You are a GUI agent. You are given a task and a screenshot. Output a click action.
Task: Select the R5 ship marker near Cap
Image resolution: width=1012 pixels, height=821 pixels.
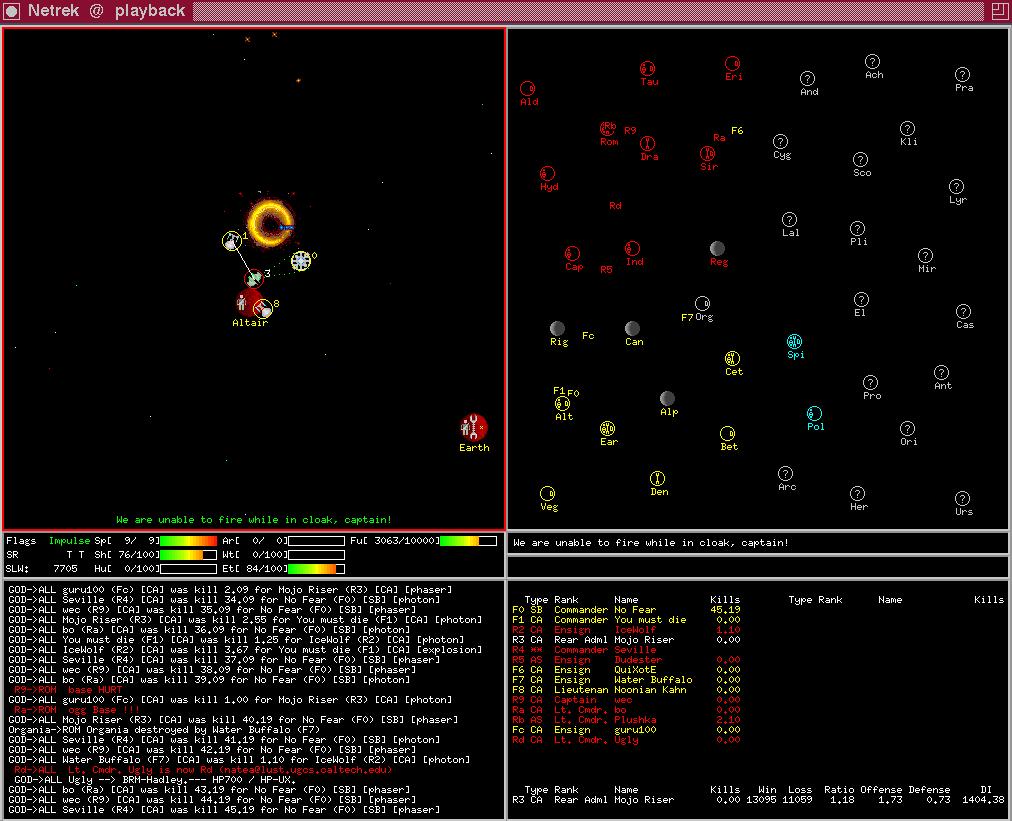pyautogui.click(x=606, y=270)
